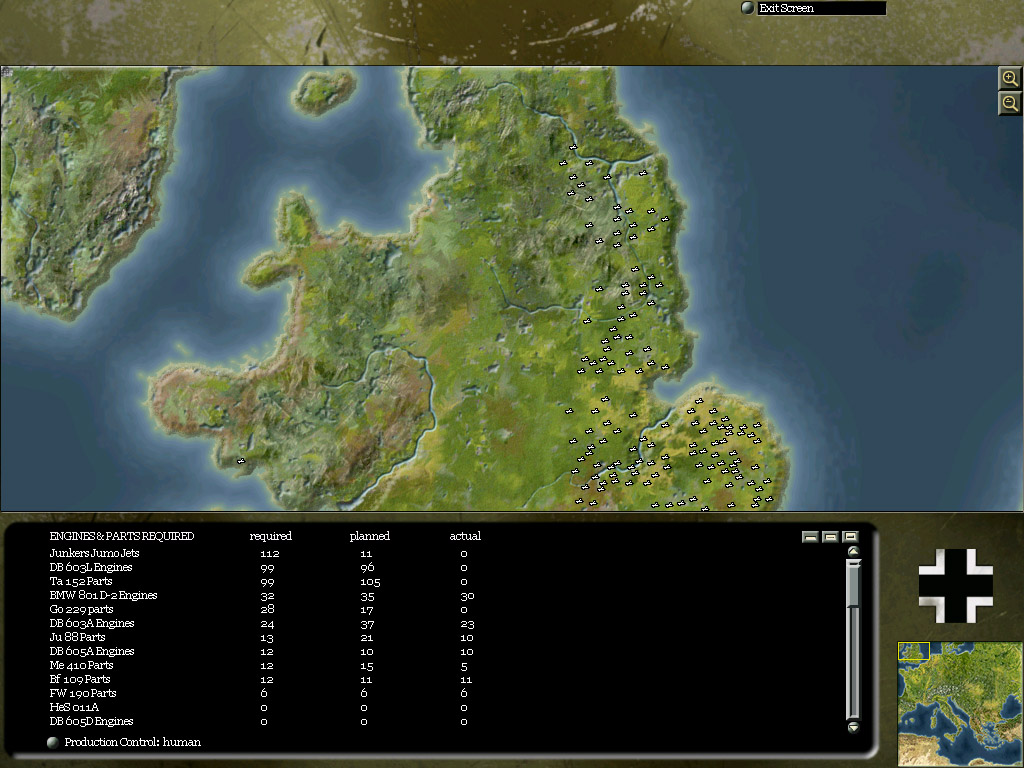The width and height of the screenshot is (1024, 768).
Task: Click the German Balkenkreuz cross emblem
Action: (955, 586)
